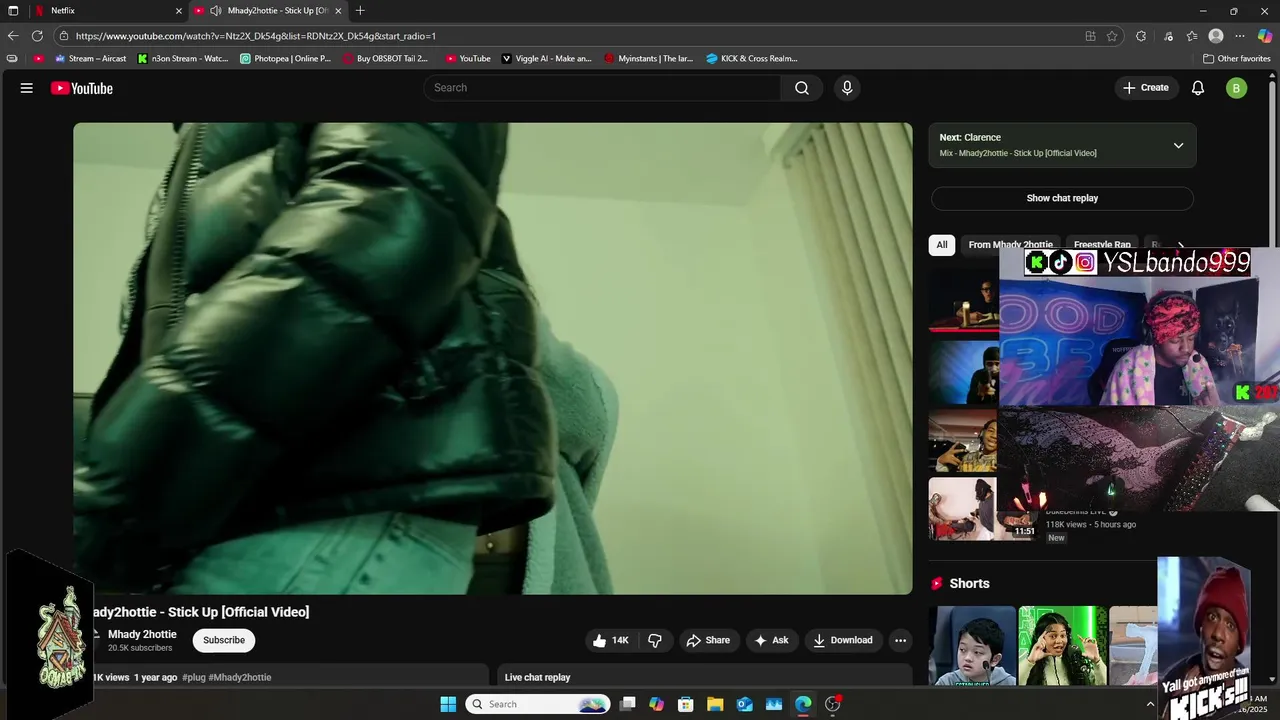
Task: Click the Share button
Action: (708, 640)
